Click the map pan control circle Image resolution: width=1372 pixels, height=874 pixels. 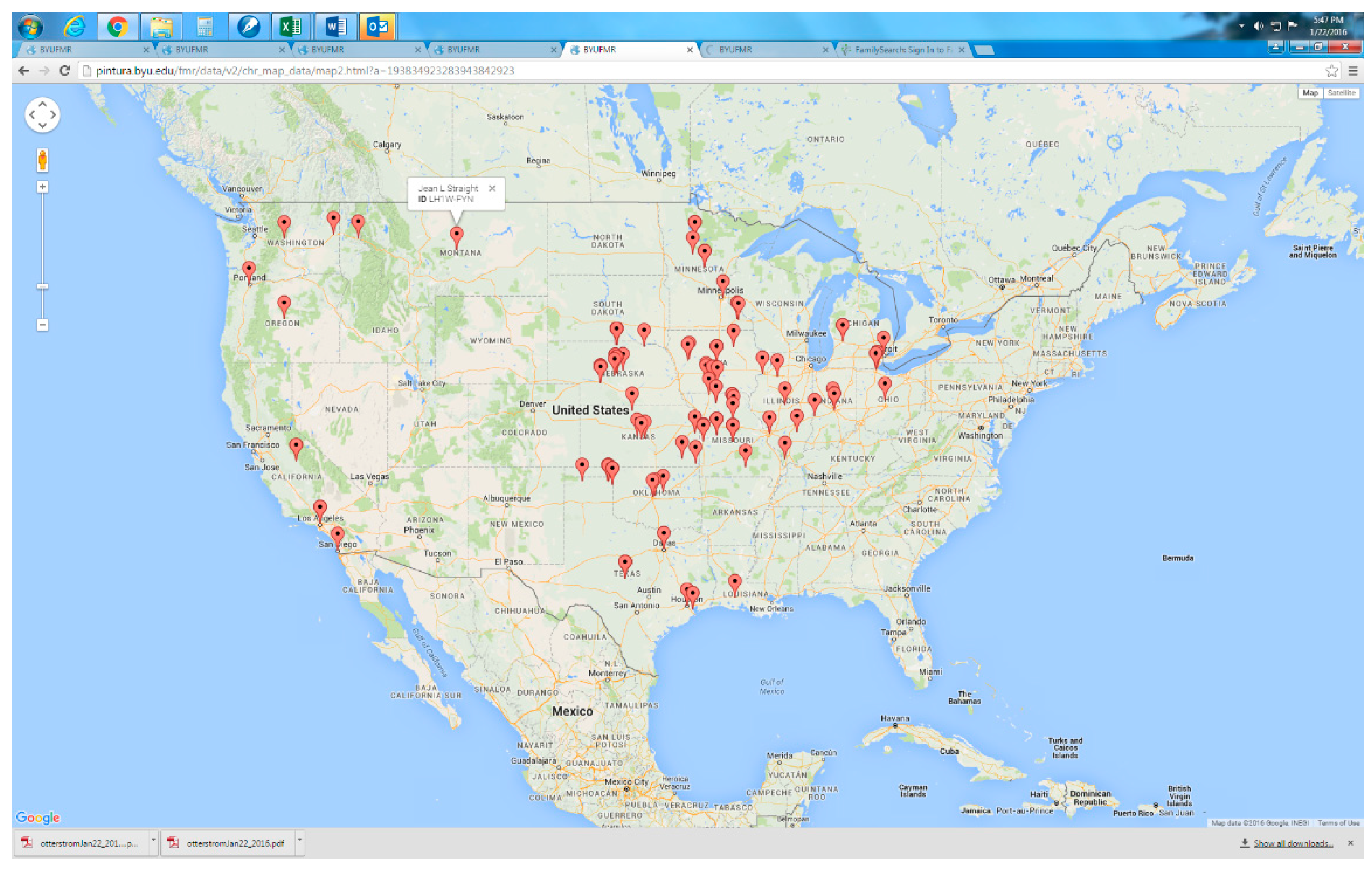tap(42, 115)
